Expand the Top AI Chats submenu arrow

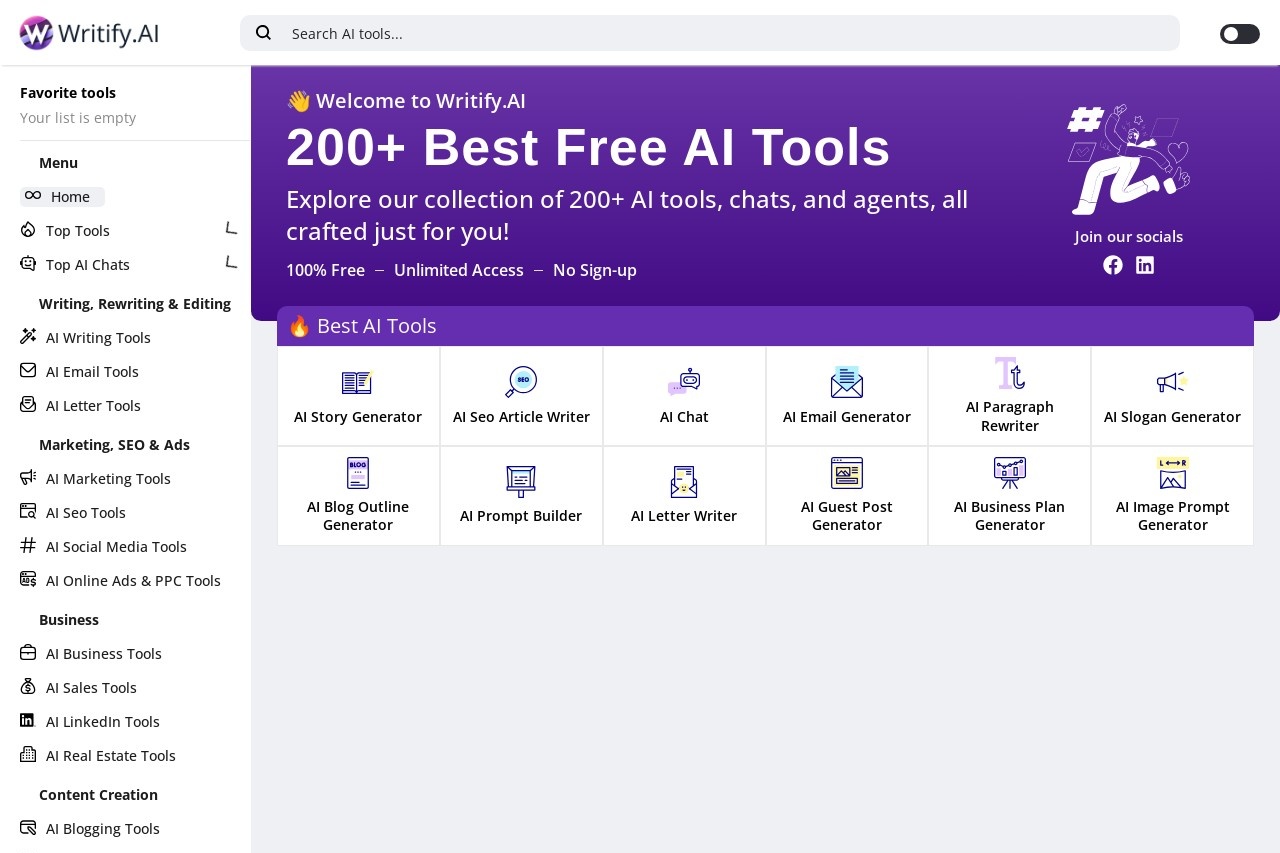coord(232,262)
